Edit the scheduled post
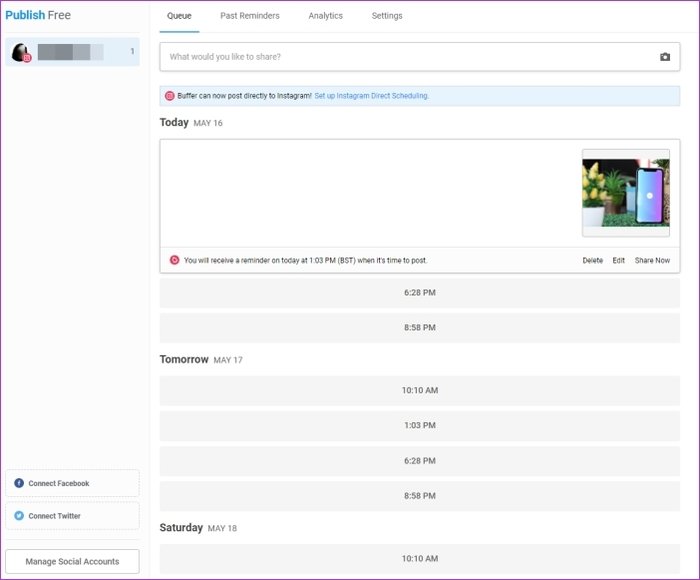700x580 pixels. point(618,260)
